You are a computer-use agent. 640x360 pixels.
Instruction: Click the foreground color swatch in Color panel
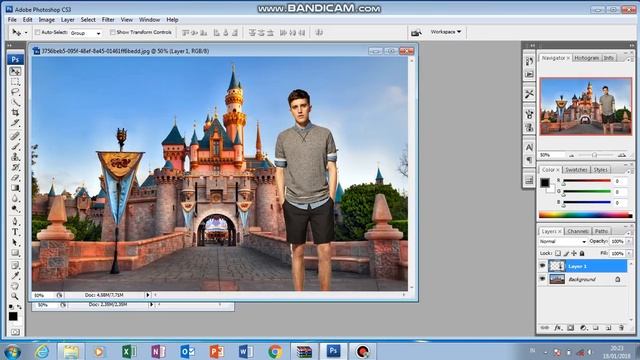544,182
